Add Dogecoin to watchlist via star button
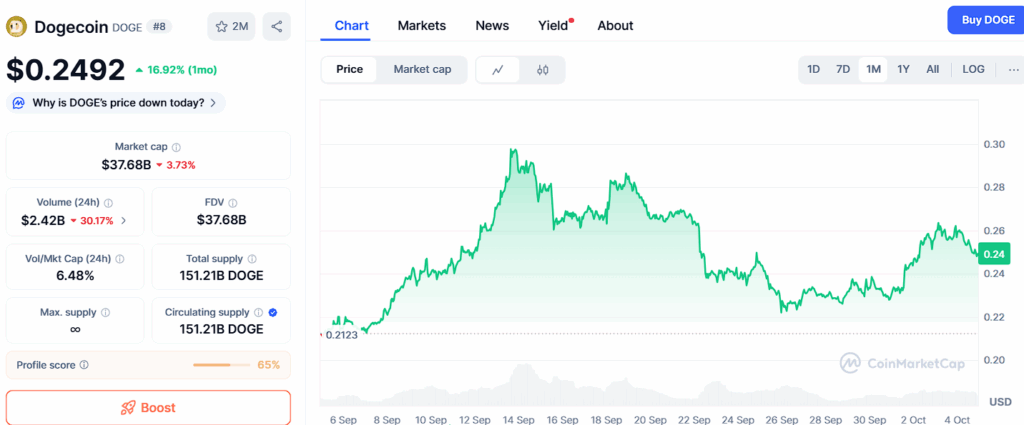Viewport: 1024px width, 425px height. pyautogui.click(x=231, y=26)
